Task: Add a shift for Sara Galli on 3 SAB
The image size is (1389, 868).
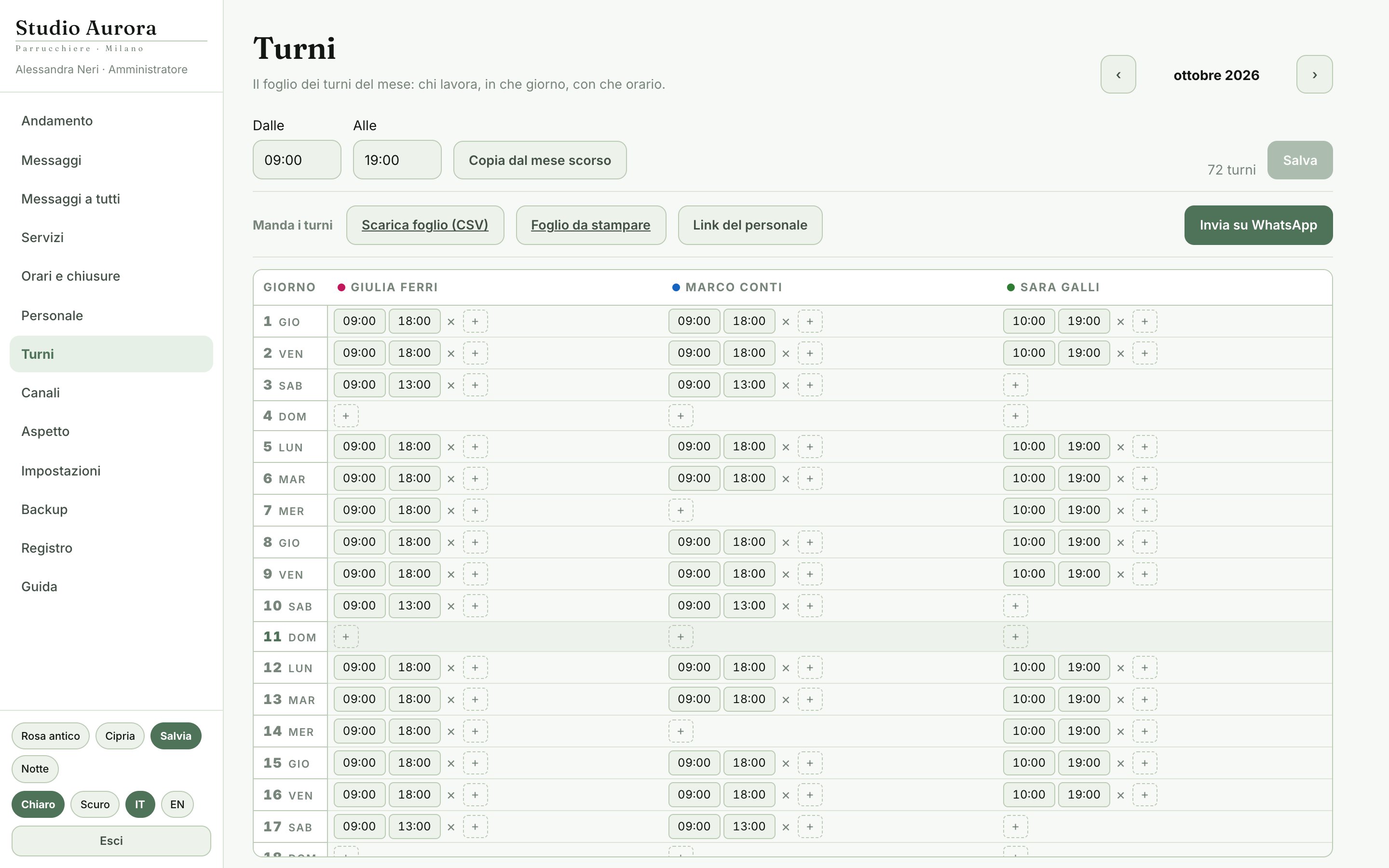Action: [x=1015, y=385]
